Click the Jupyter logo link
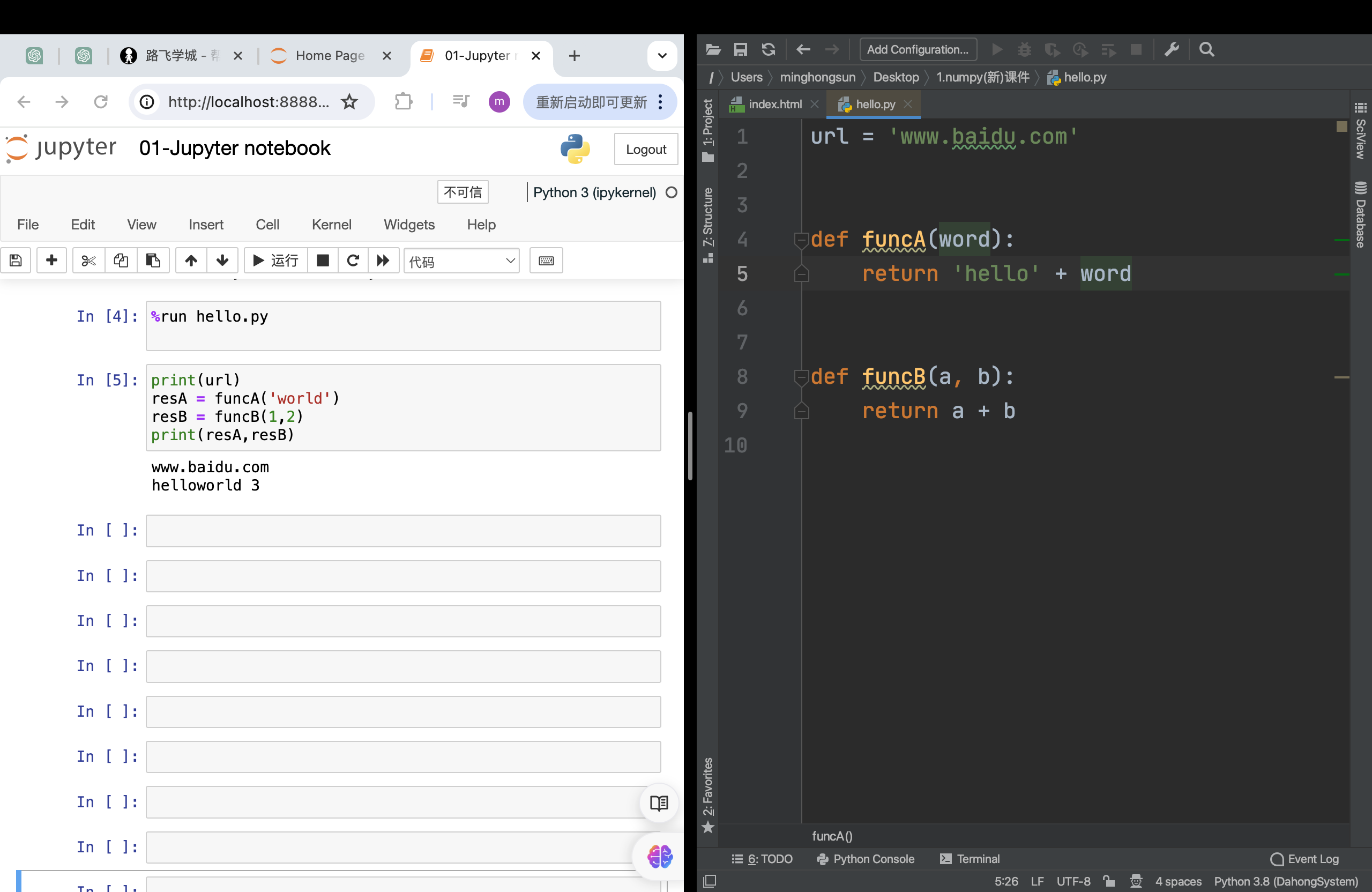 (x=61, y=149)
